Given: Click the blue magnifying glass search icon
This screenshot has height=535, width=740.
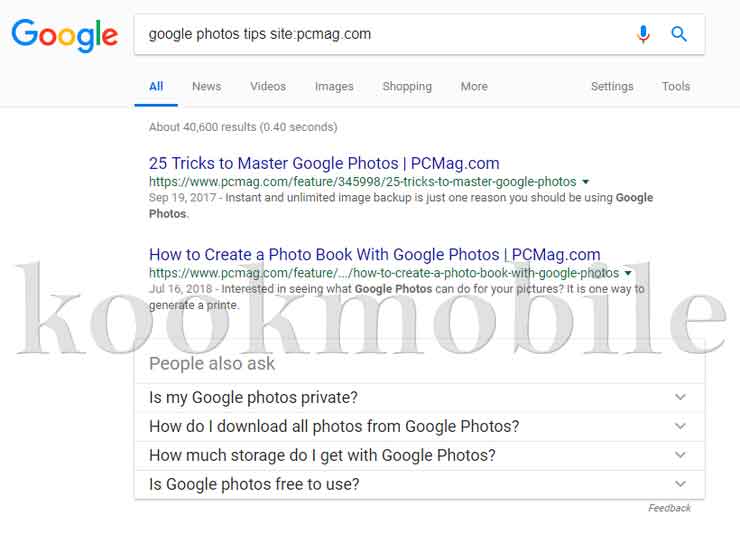Looking at the screenshot, I should point(679,34).
